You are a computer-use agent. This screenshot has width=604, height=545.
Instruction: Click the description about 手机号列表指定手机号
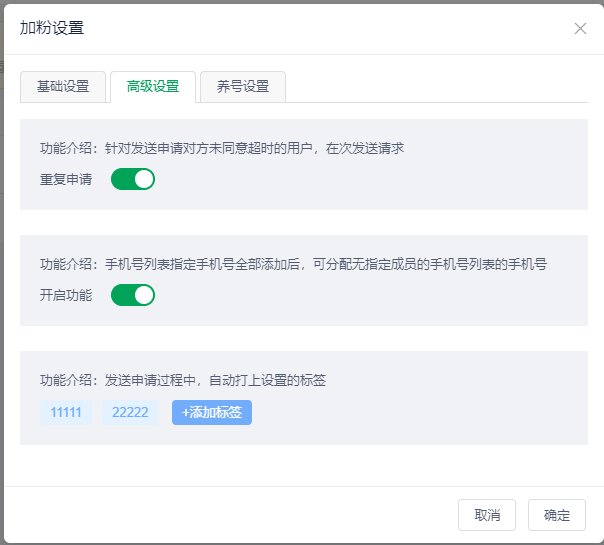(x=293, y=264)
